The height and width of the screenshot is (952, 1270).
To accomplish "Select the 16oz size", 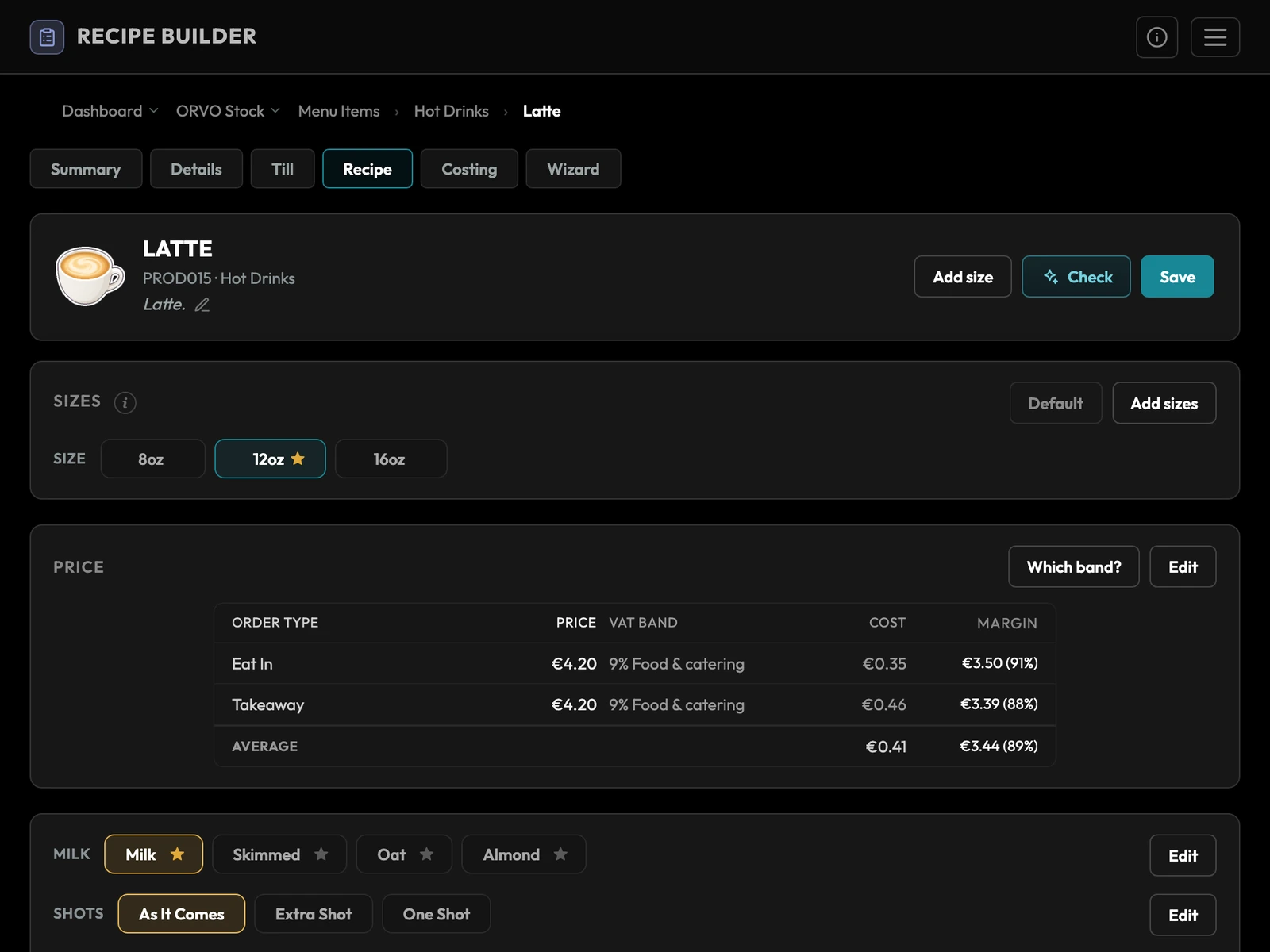I will [391, 459].
